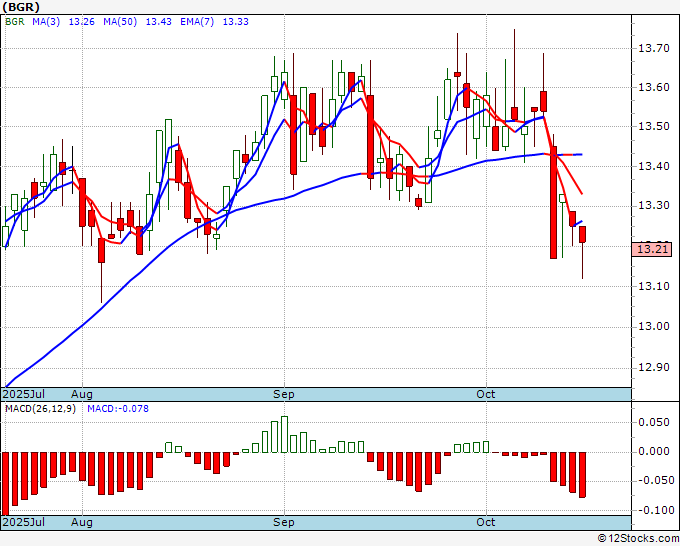Click the EMA(7) legend label
Image resolution: width=680 pixels, height=546 pixels.
pos(197,22)
